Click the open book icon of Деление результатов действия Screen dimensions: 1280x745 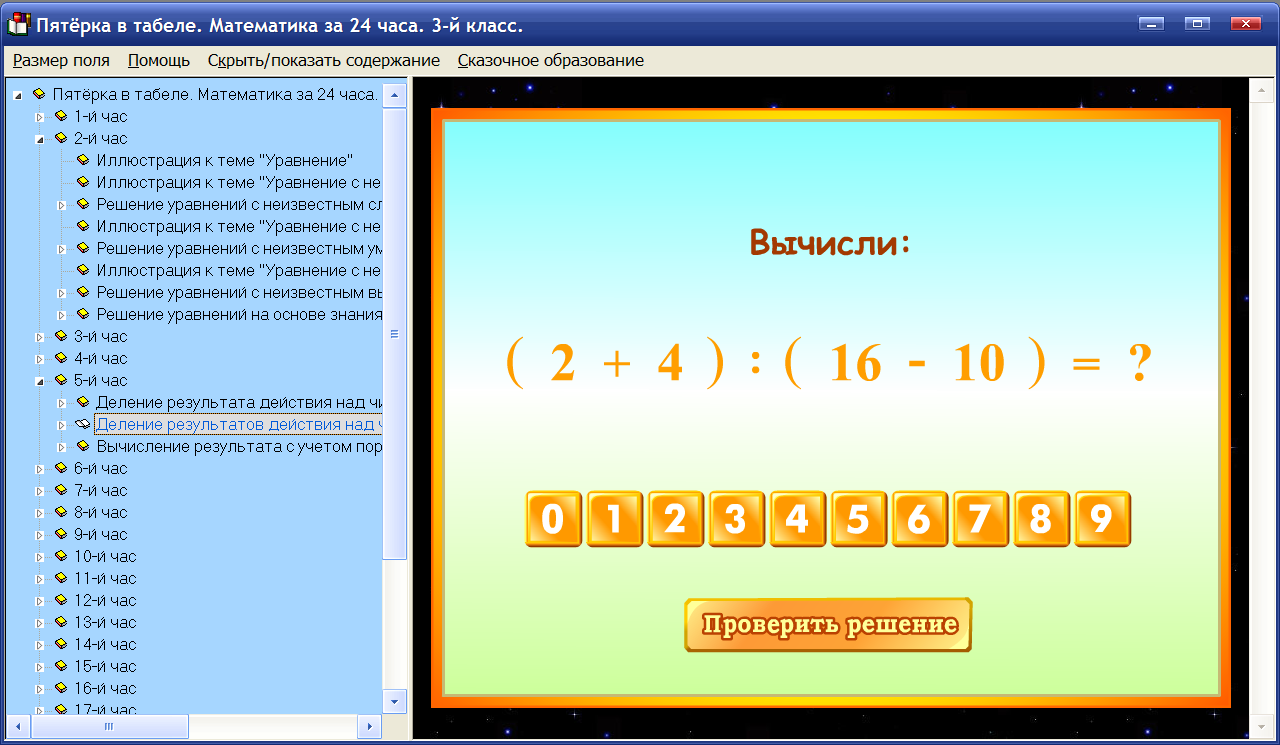coord(83,424)
